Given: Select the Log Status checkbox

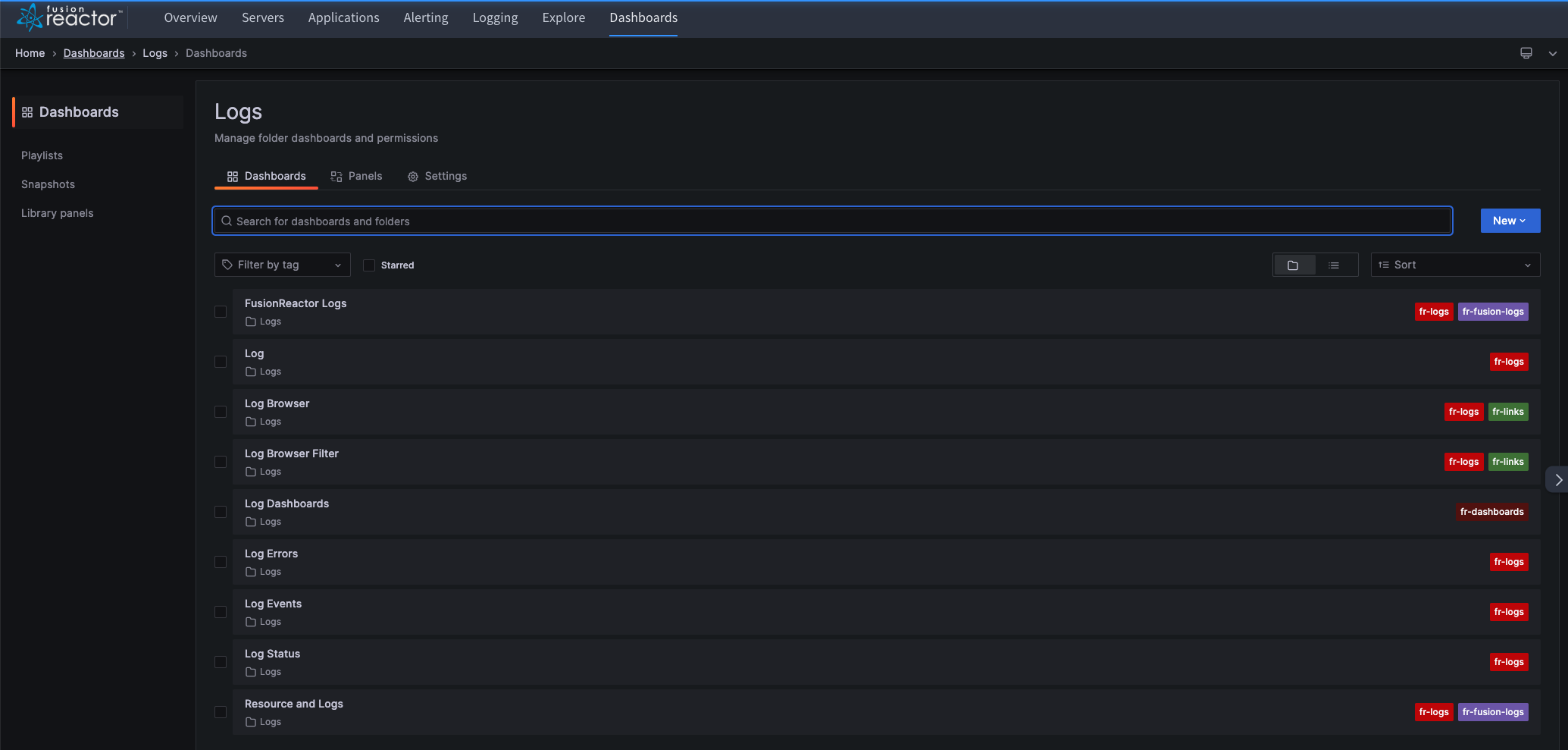Looking at the screenshot, I should [221, 662].
